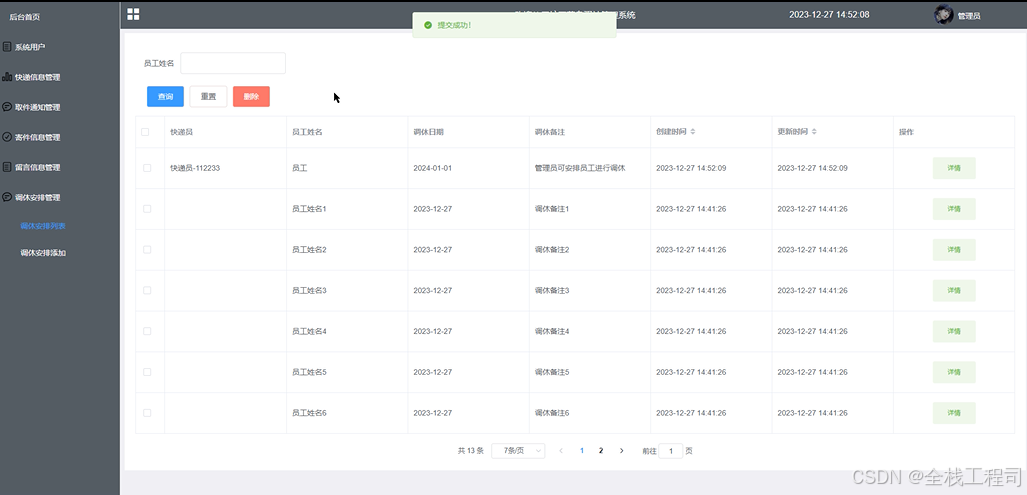Open 详情 for 员工姓名1 row
The height and width of the screenshot is (495, 1027).
[954, 209]
